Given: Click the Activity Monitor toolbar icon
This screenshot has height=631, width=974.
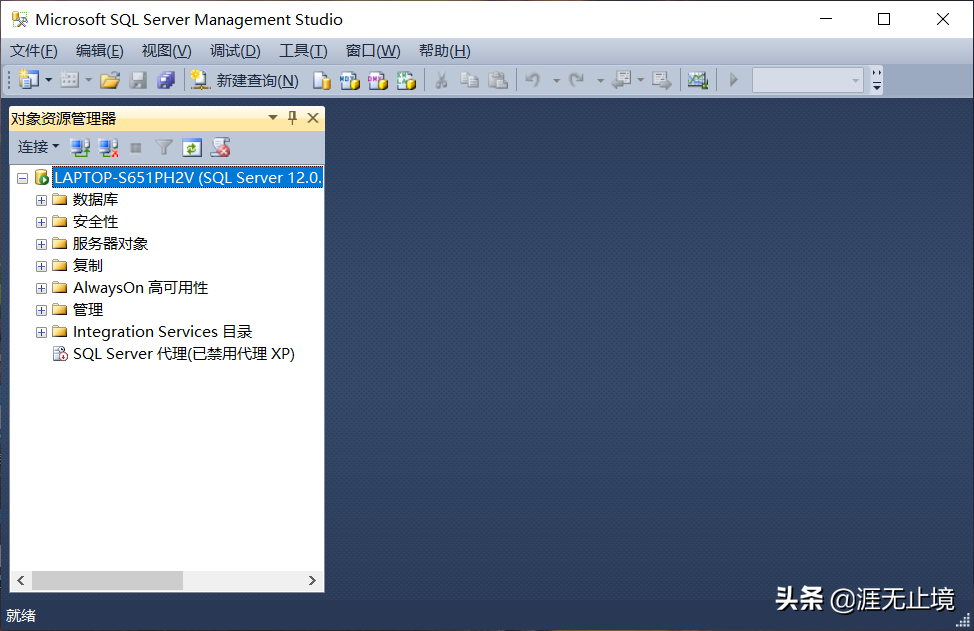Looking at the screenshot, I should point(698,80).
